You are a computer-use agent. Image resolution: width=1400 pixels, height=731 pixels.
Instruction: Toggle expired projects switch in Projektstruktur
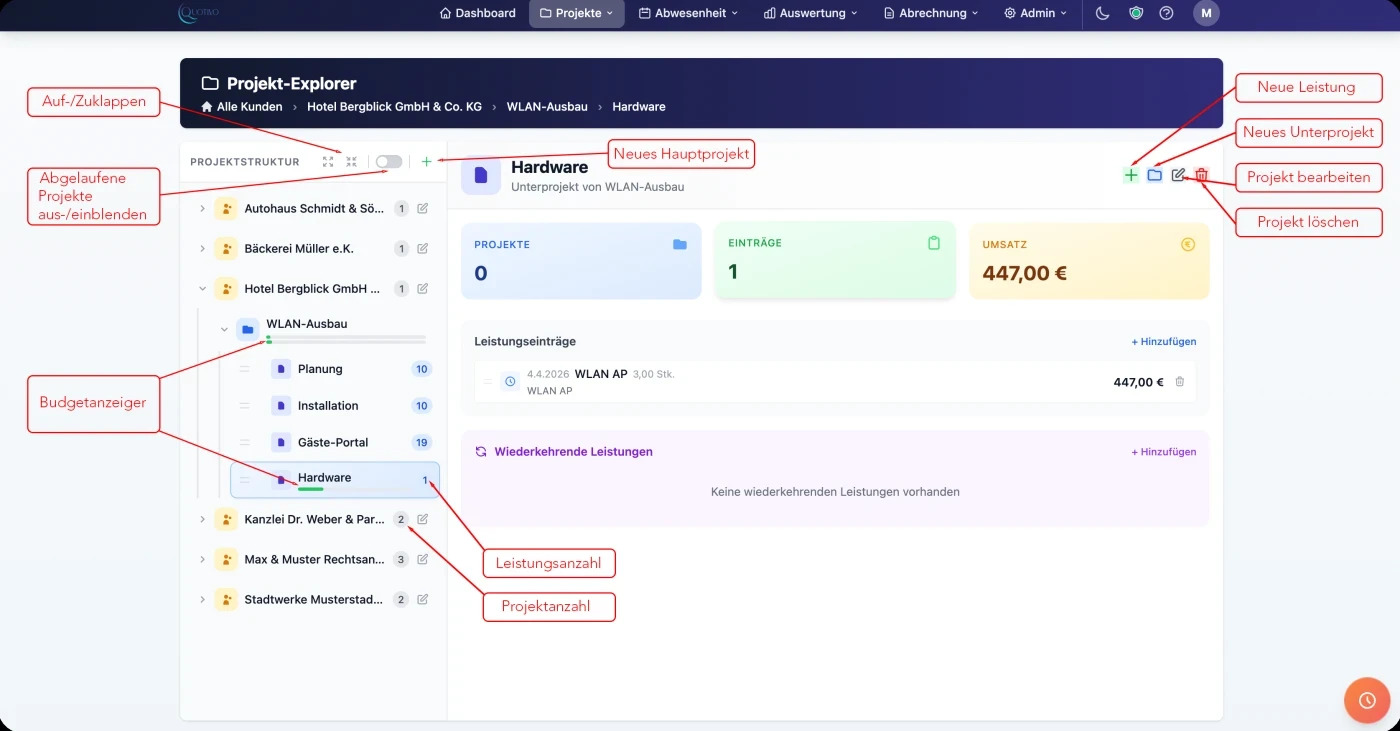coord(389,161)
